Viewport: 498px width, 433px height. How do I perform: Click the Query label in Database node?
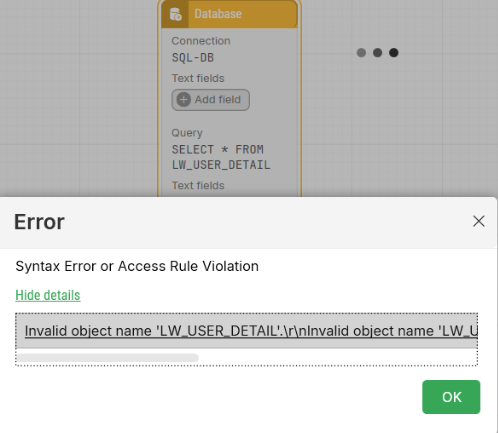187,133
